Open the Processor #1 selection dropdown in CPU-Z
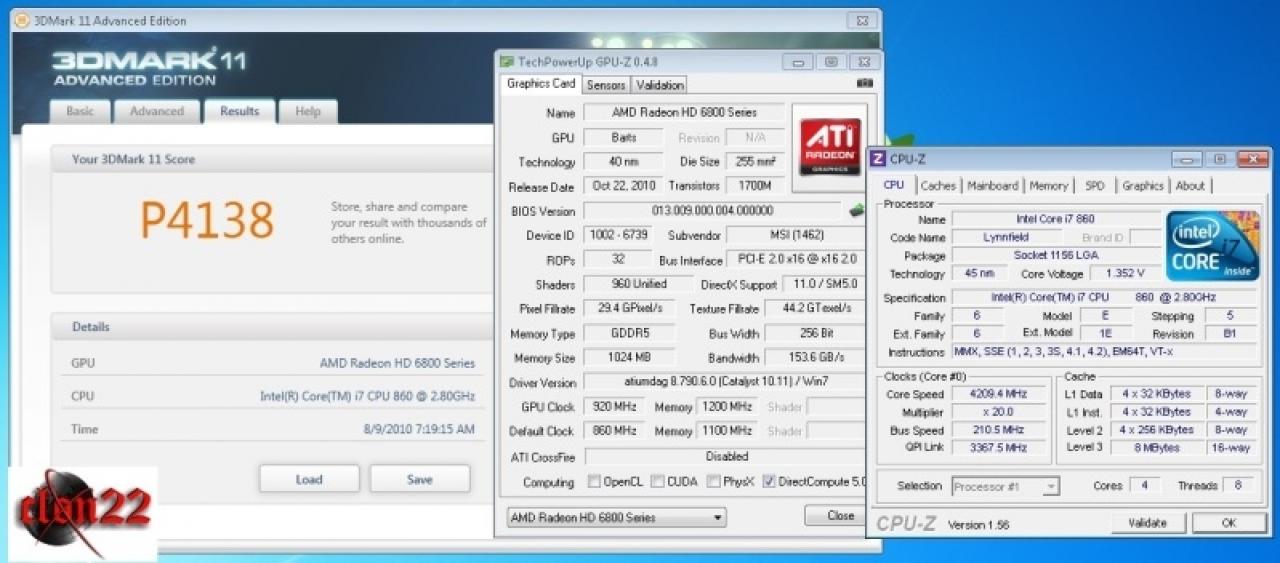Screen dimensions: 1280x563 coord(1005,487)
